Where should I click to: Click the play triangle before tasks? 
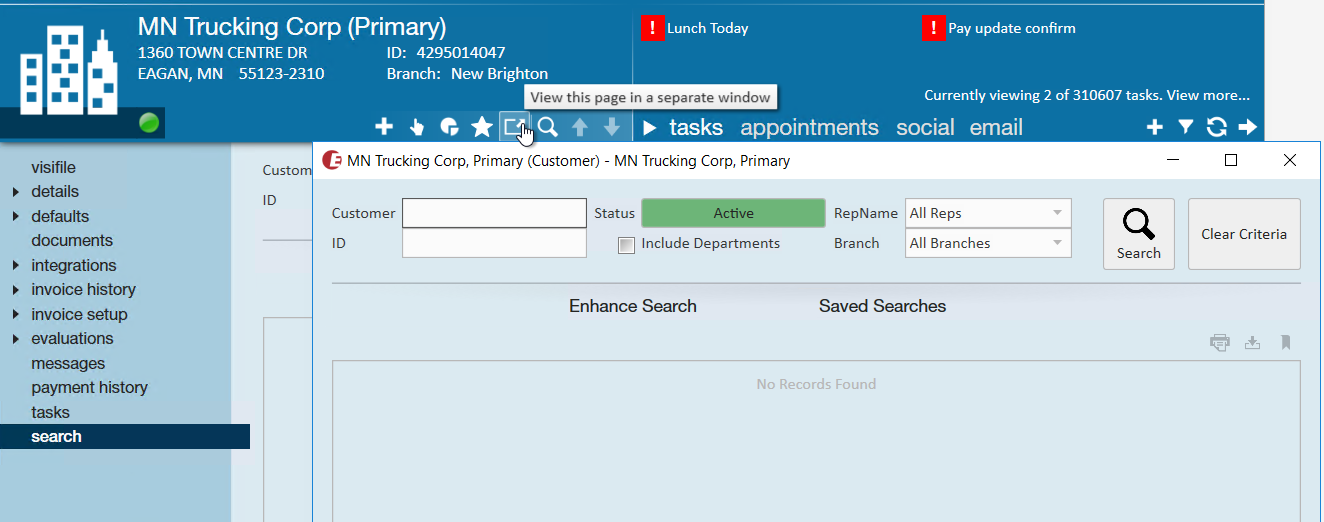click(x=649, y=127)
